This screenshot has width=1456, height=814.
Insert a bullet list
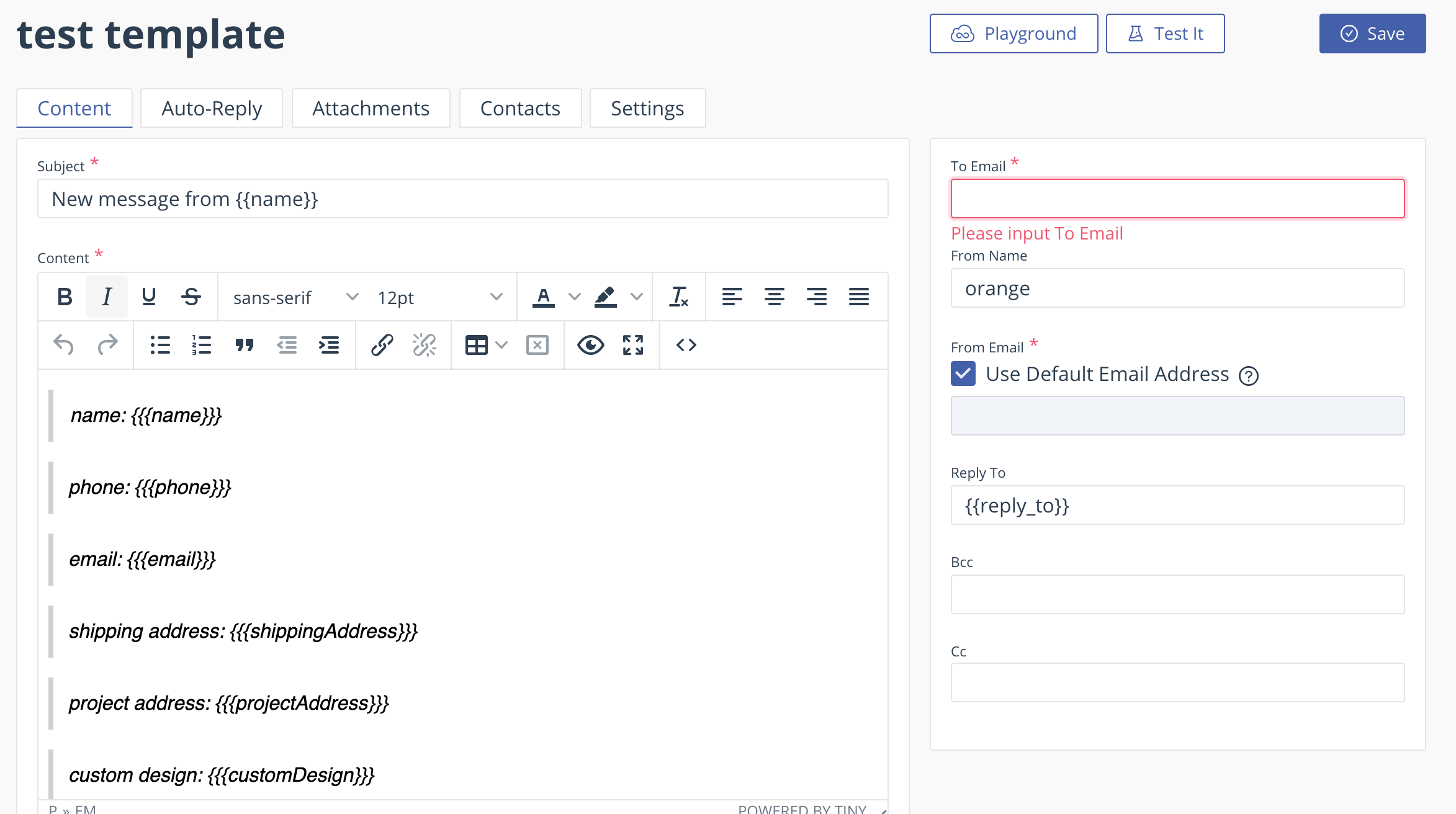(160, 345)
